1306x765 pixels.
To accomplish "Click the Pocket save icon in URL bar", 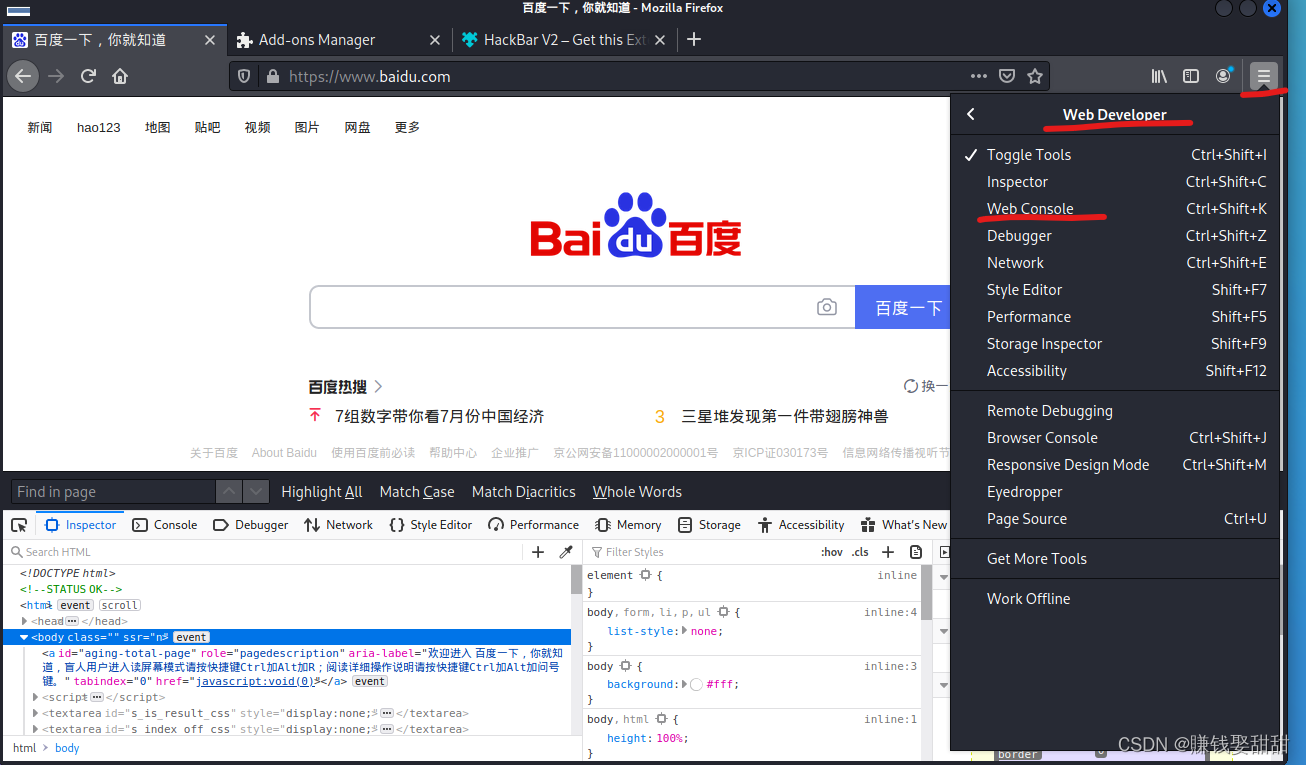I will 1007,76.
